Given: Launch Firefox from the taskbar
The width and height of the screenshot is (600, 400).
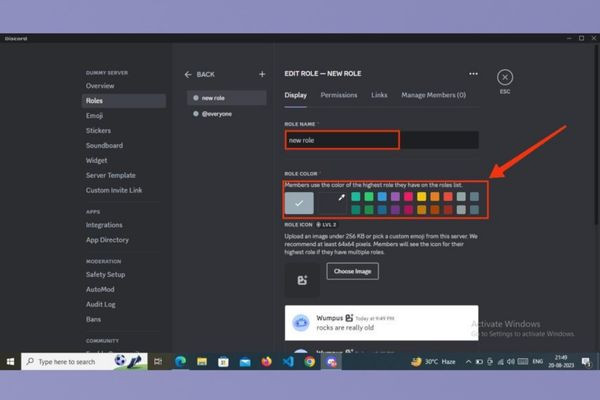Looking at the screenshot, I should point(266,361).
